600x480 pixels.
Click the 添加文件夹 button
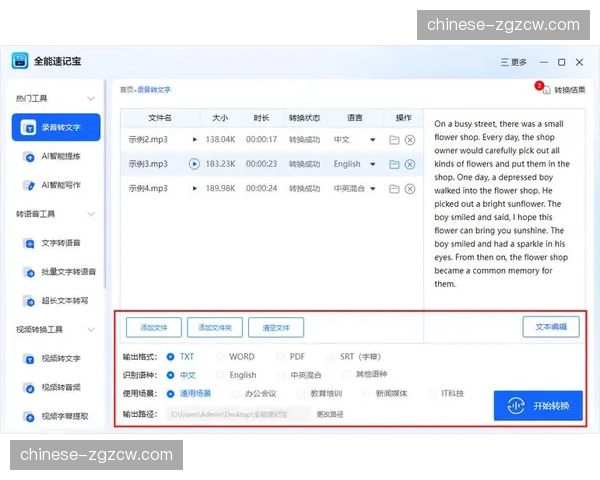pos(215,328)
